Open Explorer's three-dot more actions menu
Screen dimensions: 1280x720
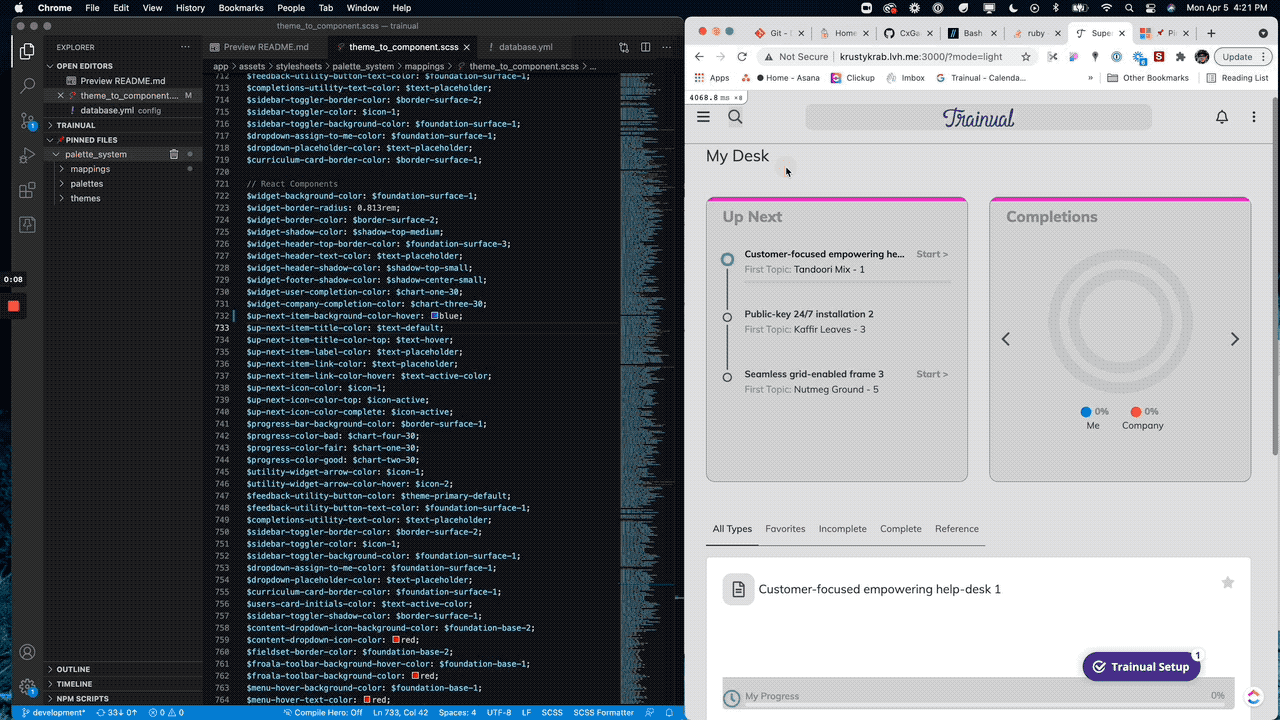(x=185, y=47)
